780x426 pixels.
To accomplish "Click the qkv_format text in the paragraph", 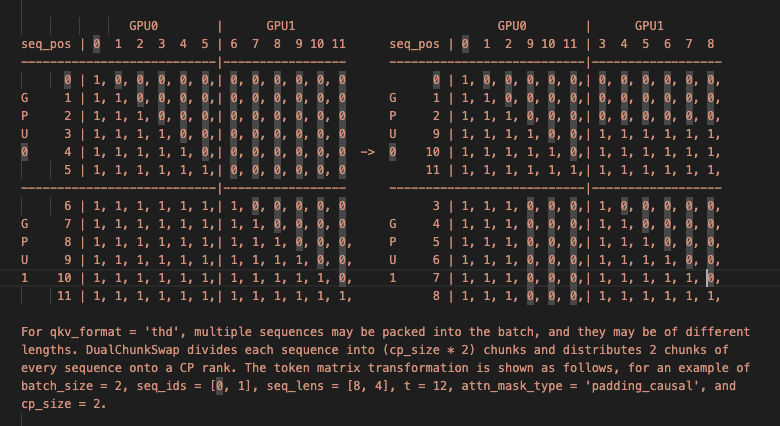I will (84, 330).
